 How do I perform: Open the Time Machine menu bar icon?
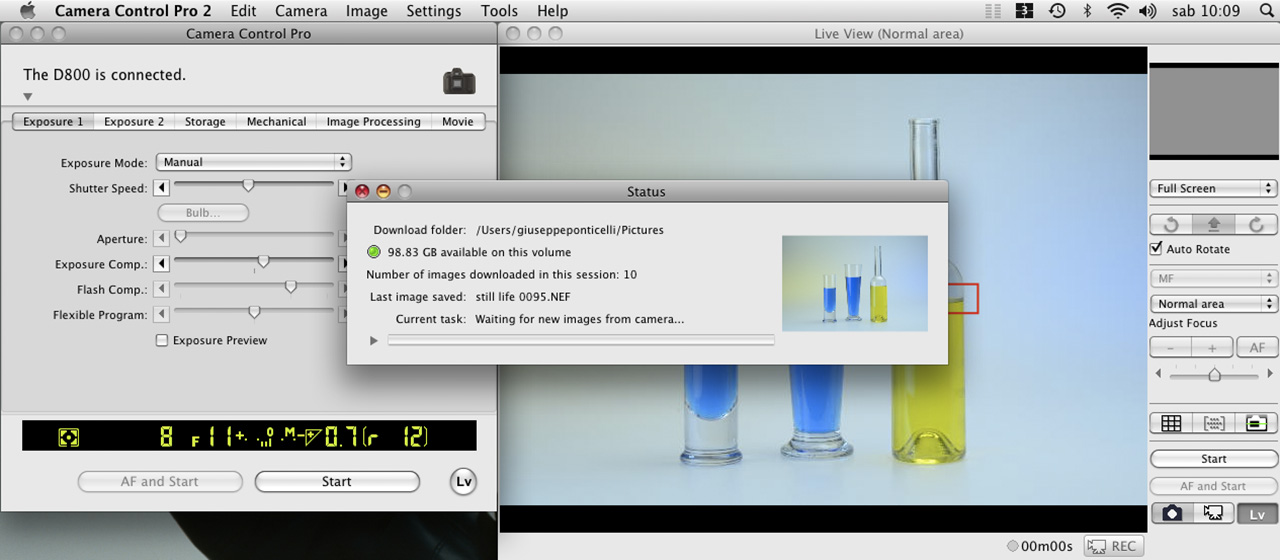1057,11
